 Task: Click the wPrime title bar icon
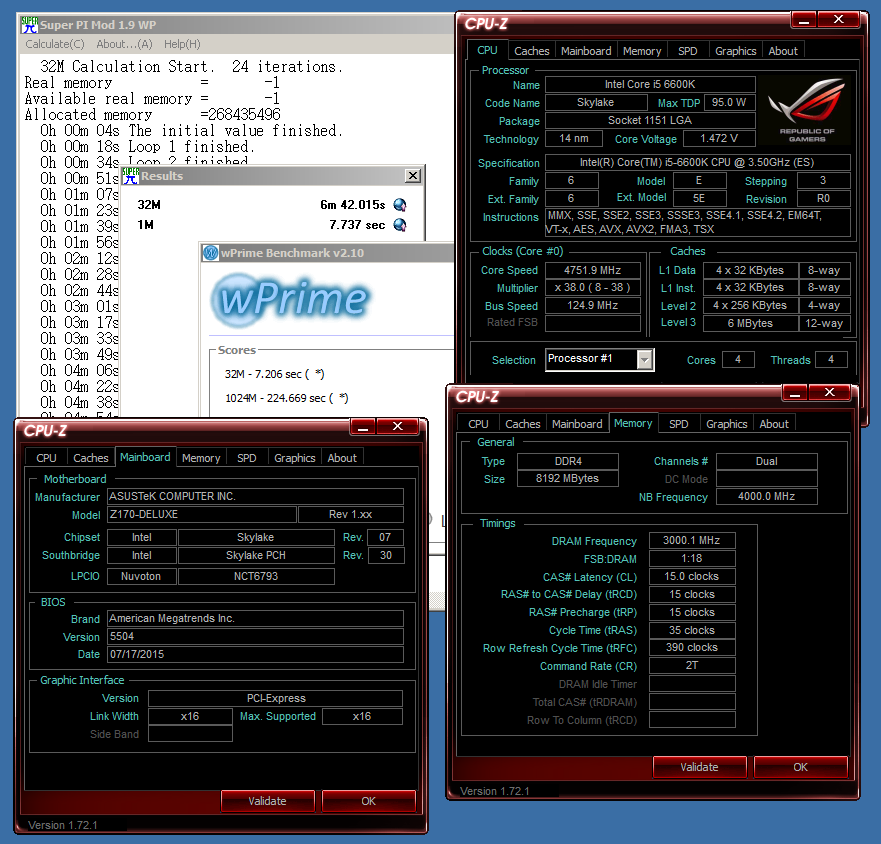click(x=211, y=253)
